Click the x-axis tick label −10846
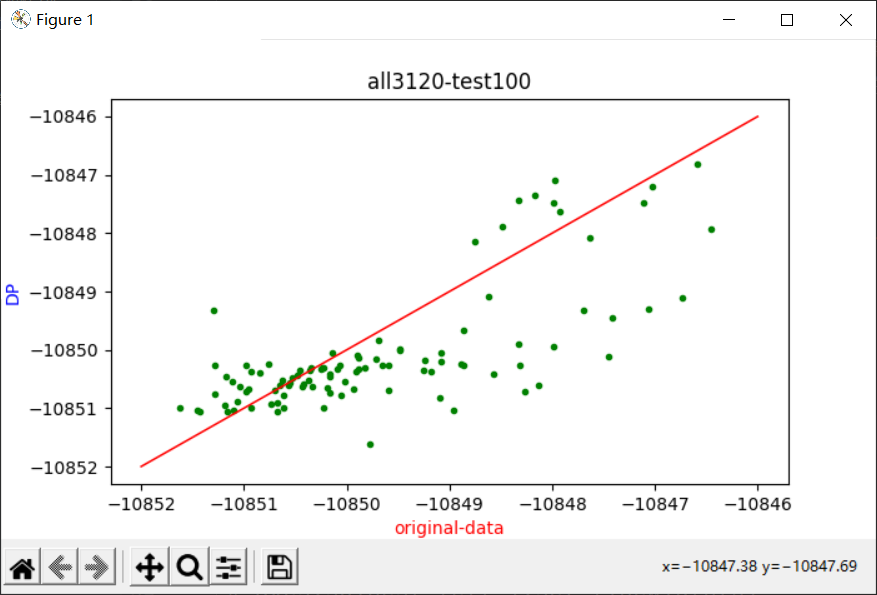877x595 pixels. 758,504
